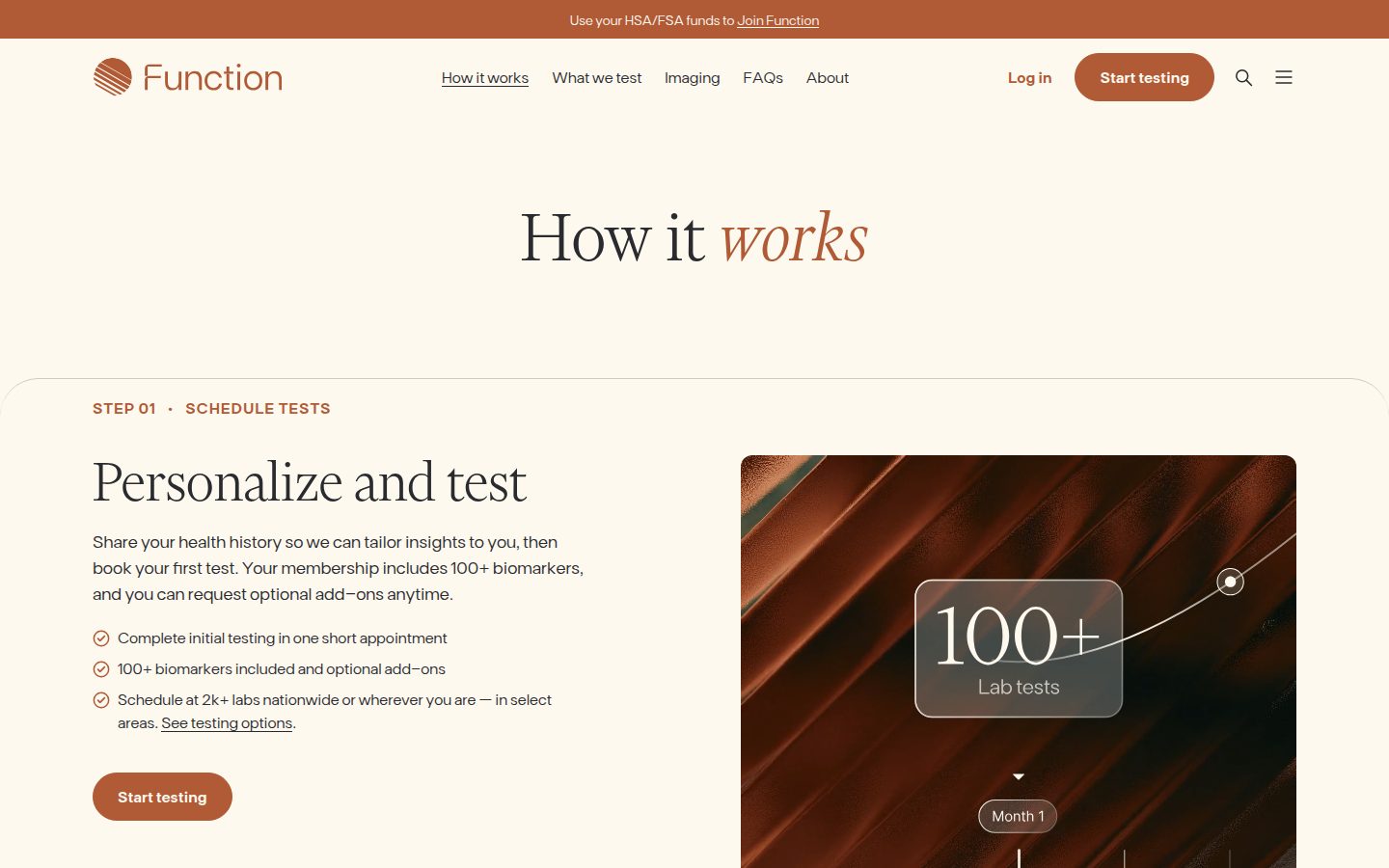
Task: Click the small down arrow above Month 1
Action: [x=1019, y=776]
